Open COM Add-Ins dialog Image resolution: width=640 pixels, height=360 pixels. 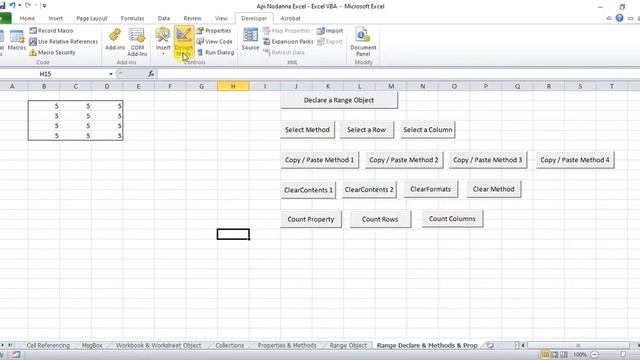[137, 42]
